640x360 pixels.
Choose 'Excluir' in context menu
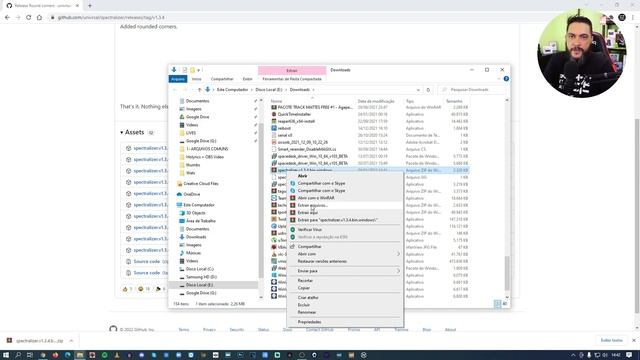click(304, 305)
